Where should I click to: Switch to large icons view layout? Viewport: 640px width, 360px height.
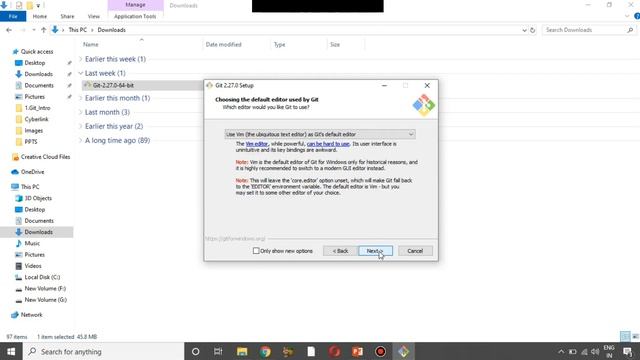[635, 337]
